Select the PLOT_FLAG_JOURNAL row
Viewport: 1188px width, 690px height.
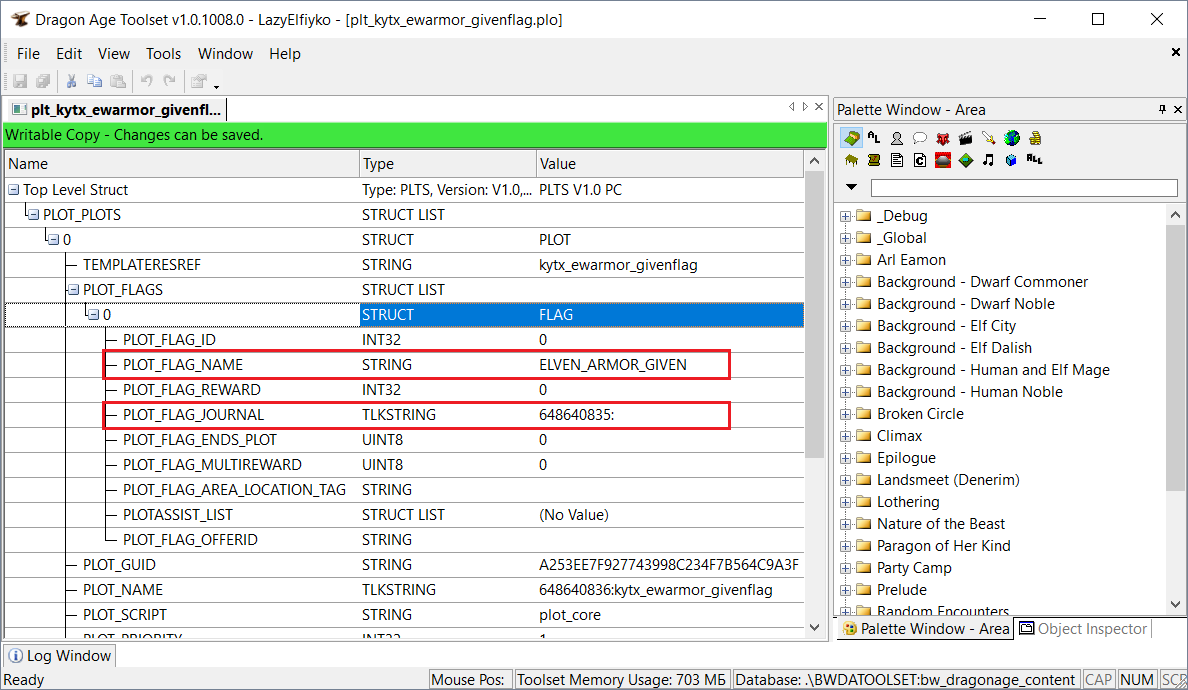coord(405,415)
